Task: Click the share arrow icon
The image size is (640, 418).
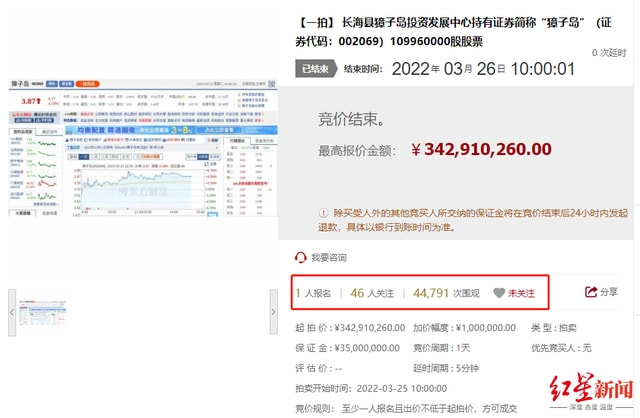Action: tap(591, 292)
